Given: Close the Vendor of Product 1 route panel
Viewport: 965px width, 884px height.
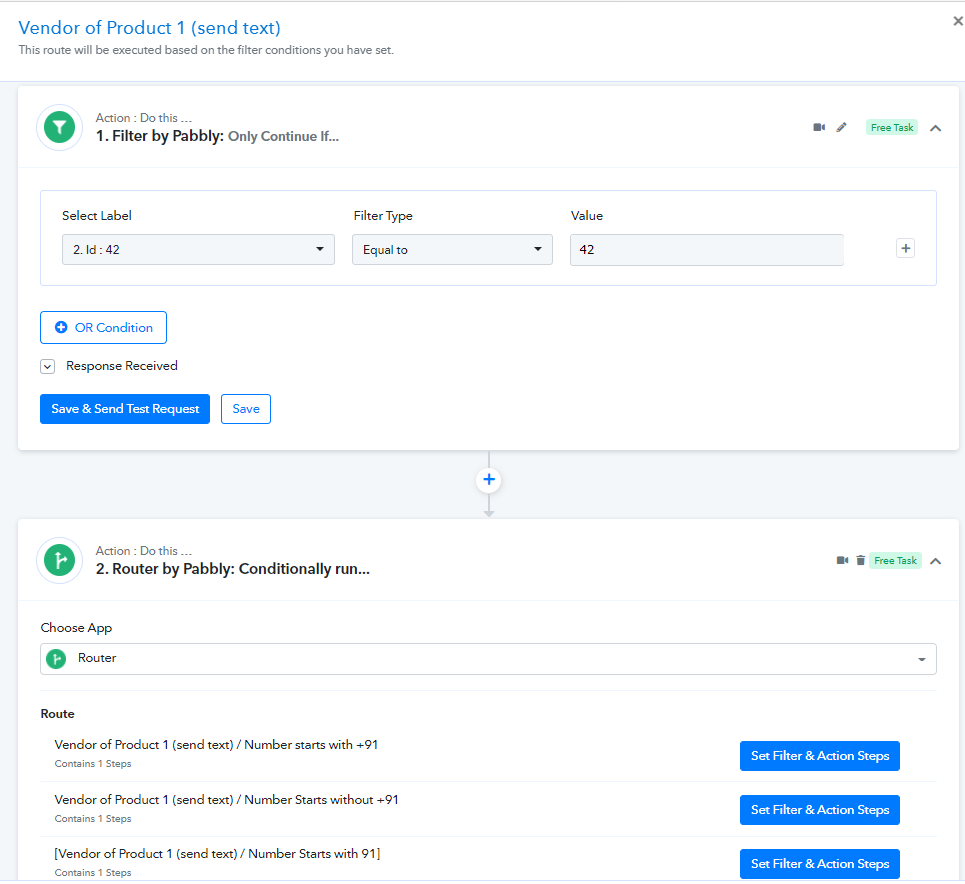Looking at the screenshot, I should 958,21.
